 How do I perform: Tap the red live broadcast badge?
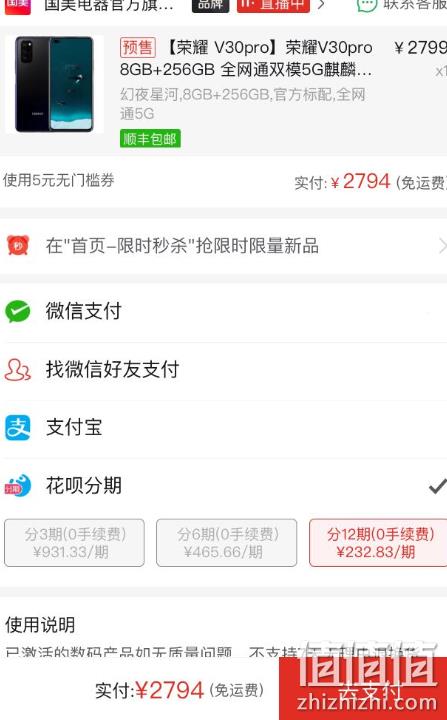(x=273, y=5)
